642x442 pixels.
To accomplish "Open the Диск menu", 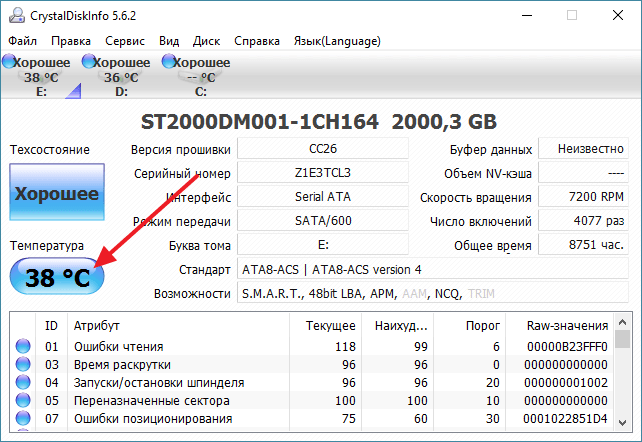I will pyautogui.click(x=206, y=41).
